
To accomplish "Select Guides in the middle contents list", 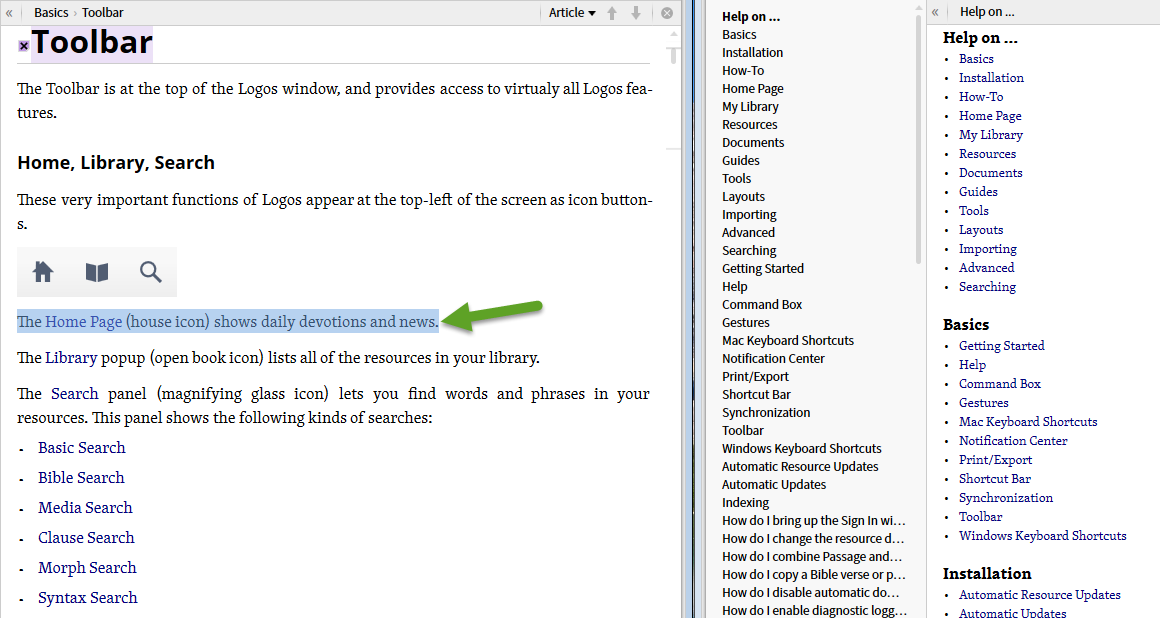I will click(x=741, y=161).
